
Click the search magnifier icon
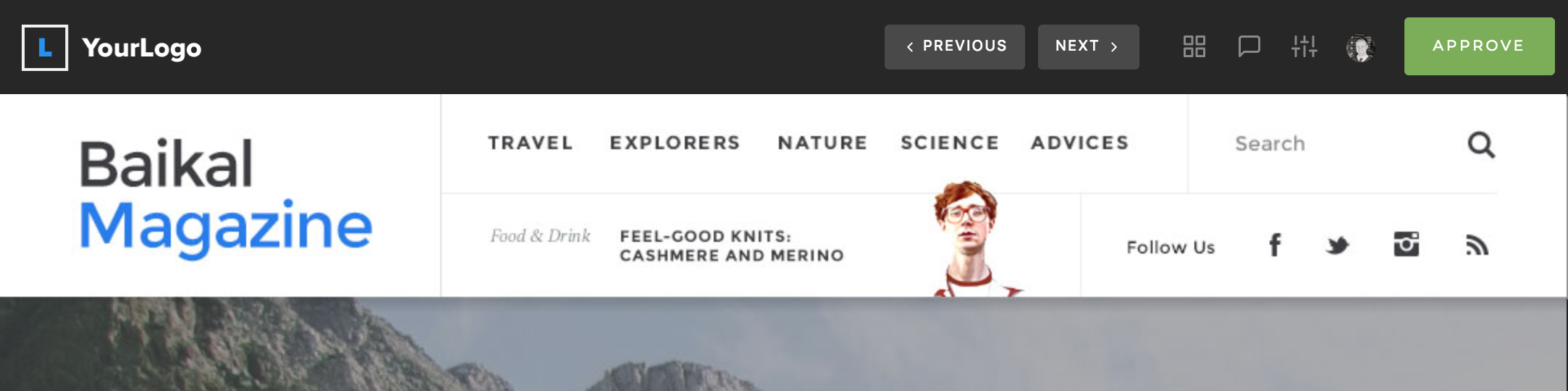pos(1481,144)
